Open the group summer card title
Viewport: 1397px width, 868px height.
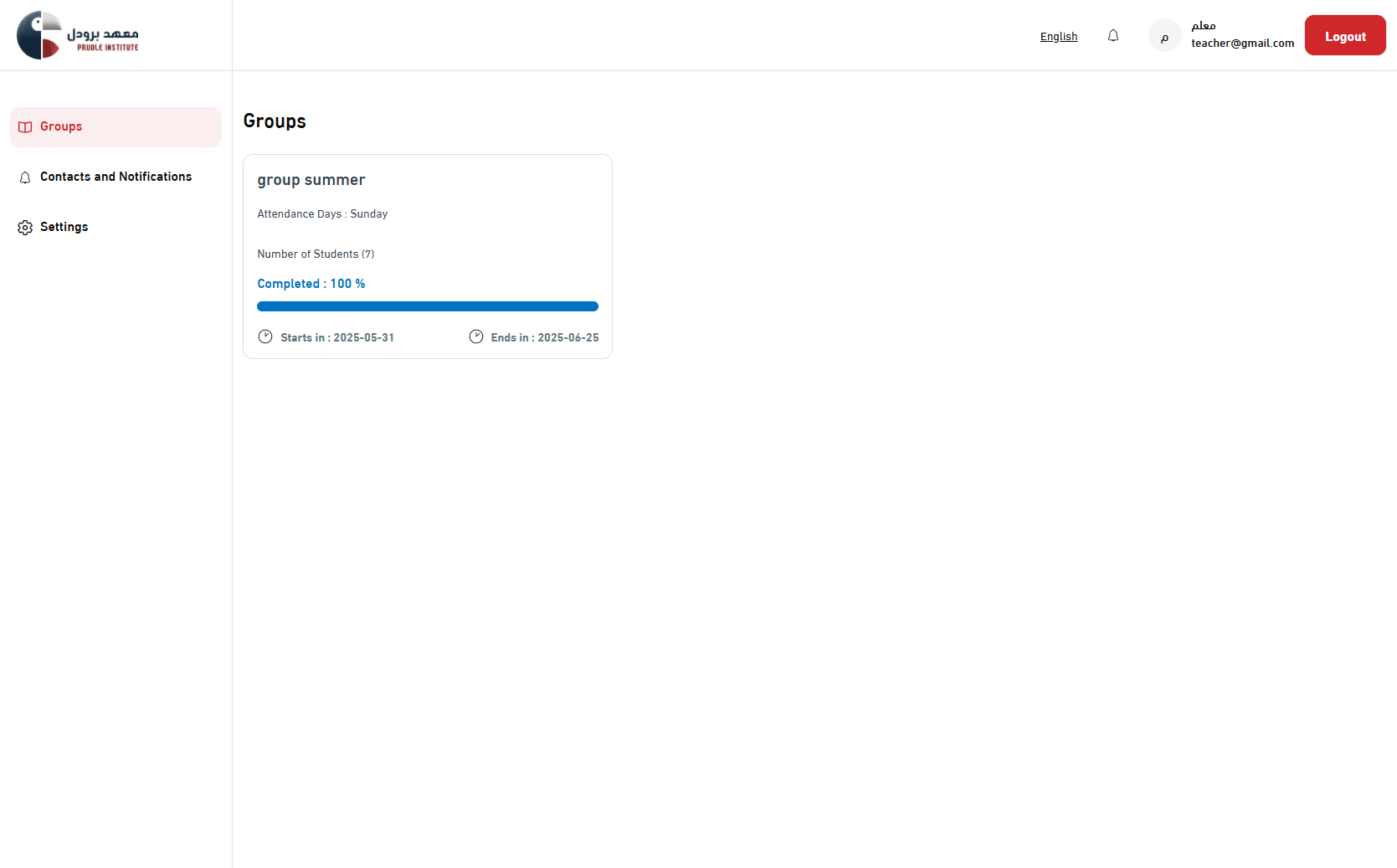[x=311, y=180]
